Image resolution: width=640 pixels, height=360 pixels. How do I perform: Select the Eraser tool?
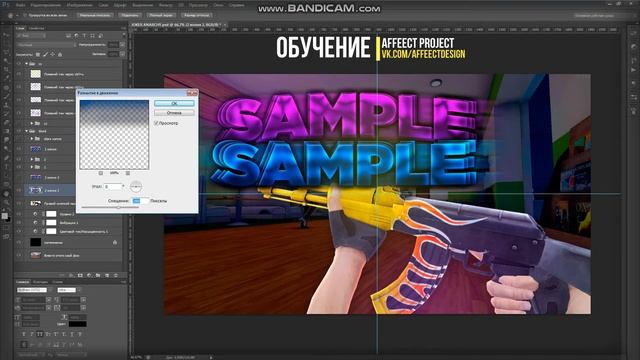coord(6,123)
